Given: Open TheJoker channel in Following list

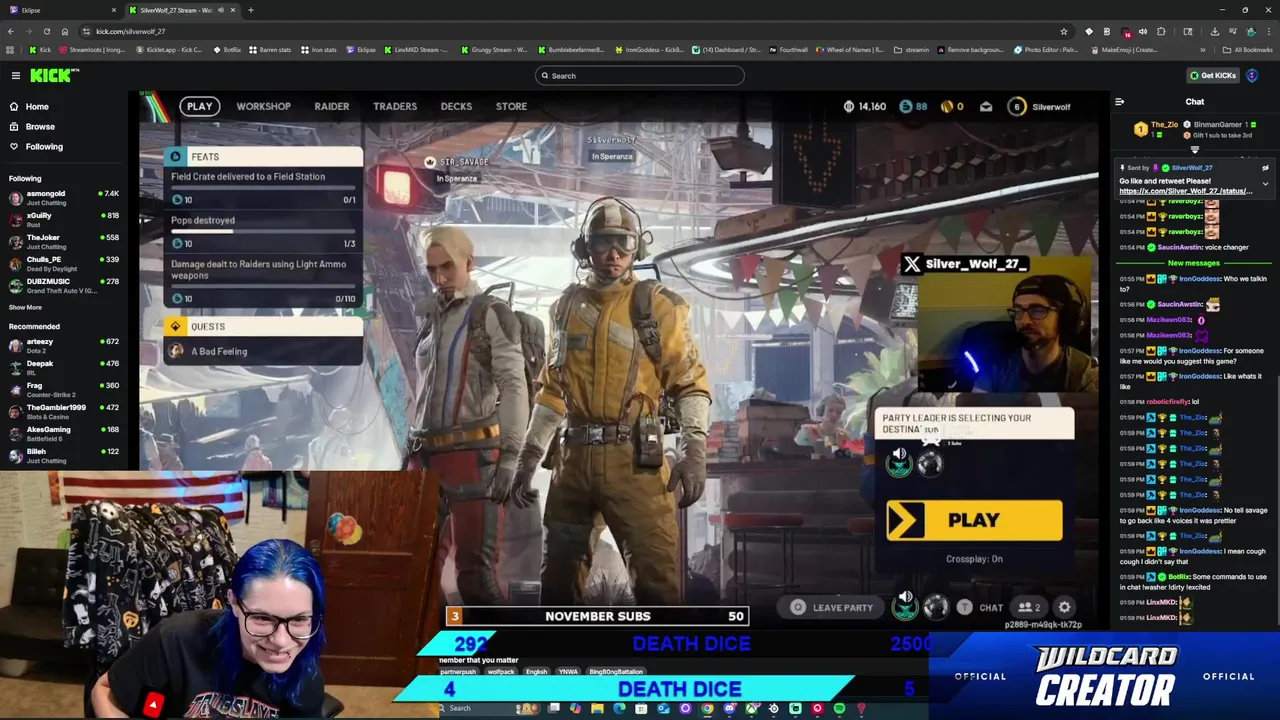Looking at the screenshot, I should (x=62, y=241).
